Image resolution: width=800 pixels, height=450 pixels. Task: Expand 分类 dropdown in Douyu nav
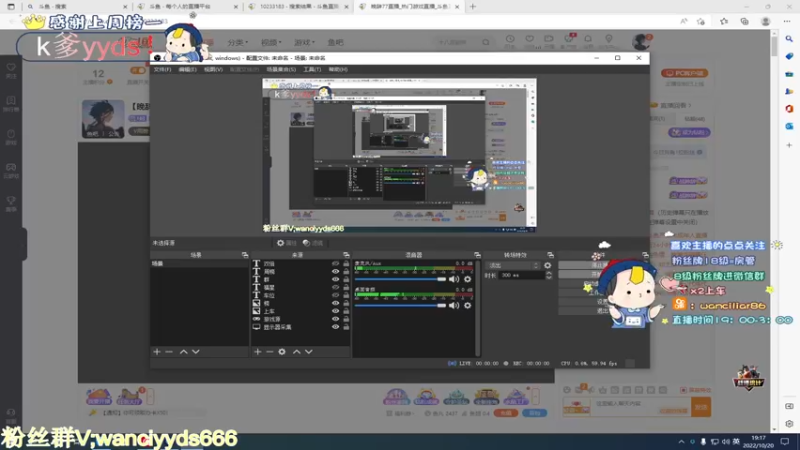tap(238, 42)
